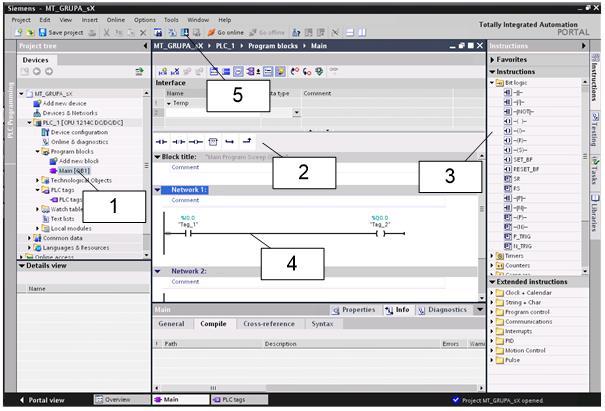Switch to the Syntax tab
The height and width of the screenshot is (411, 605).
[x=322, y=324]
